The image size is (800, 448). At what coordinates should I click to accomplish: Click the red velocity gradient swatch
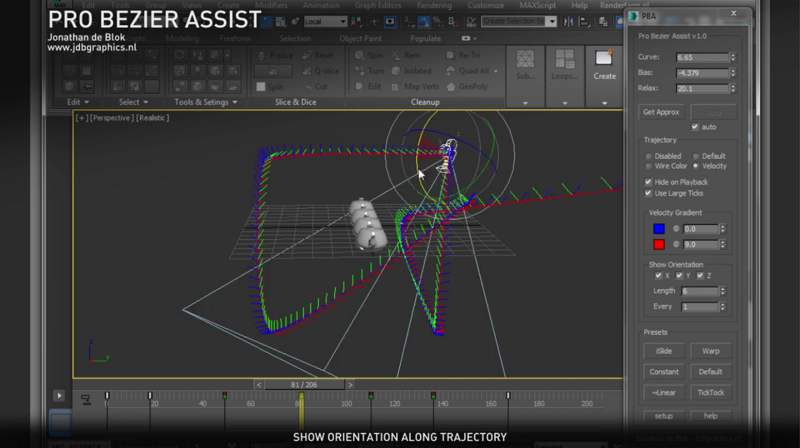click(659, 244)
